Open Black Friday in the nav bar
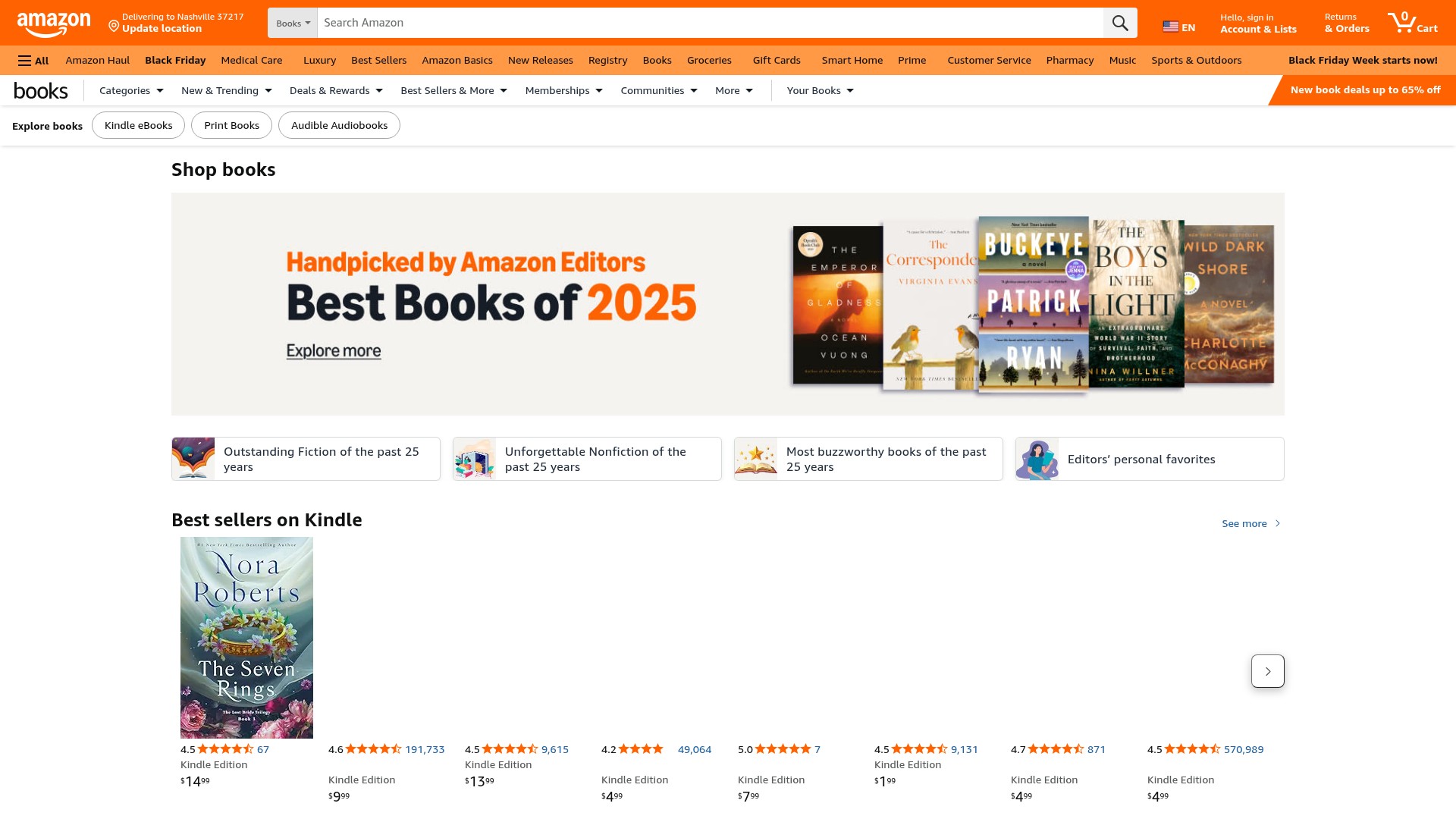The height and width of the screenshot is (819, 1456). coord(175,60)
